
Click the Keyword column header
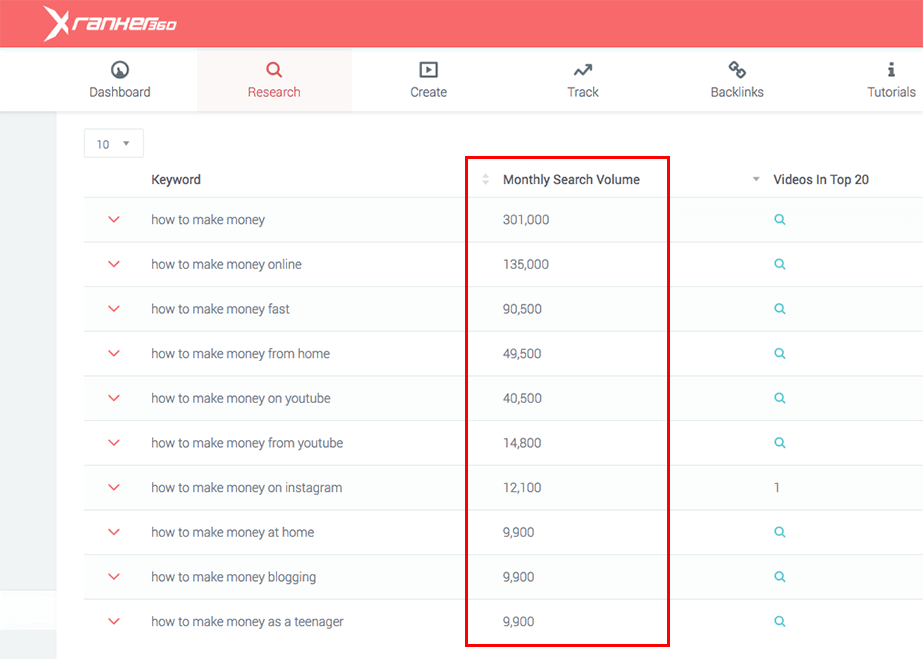click(176, 180)
